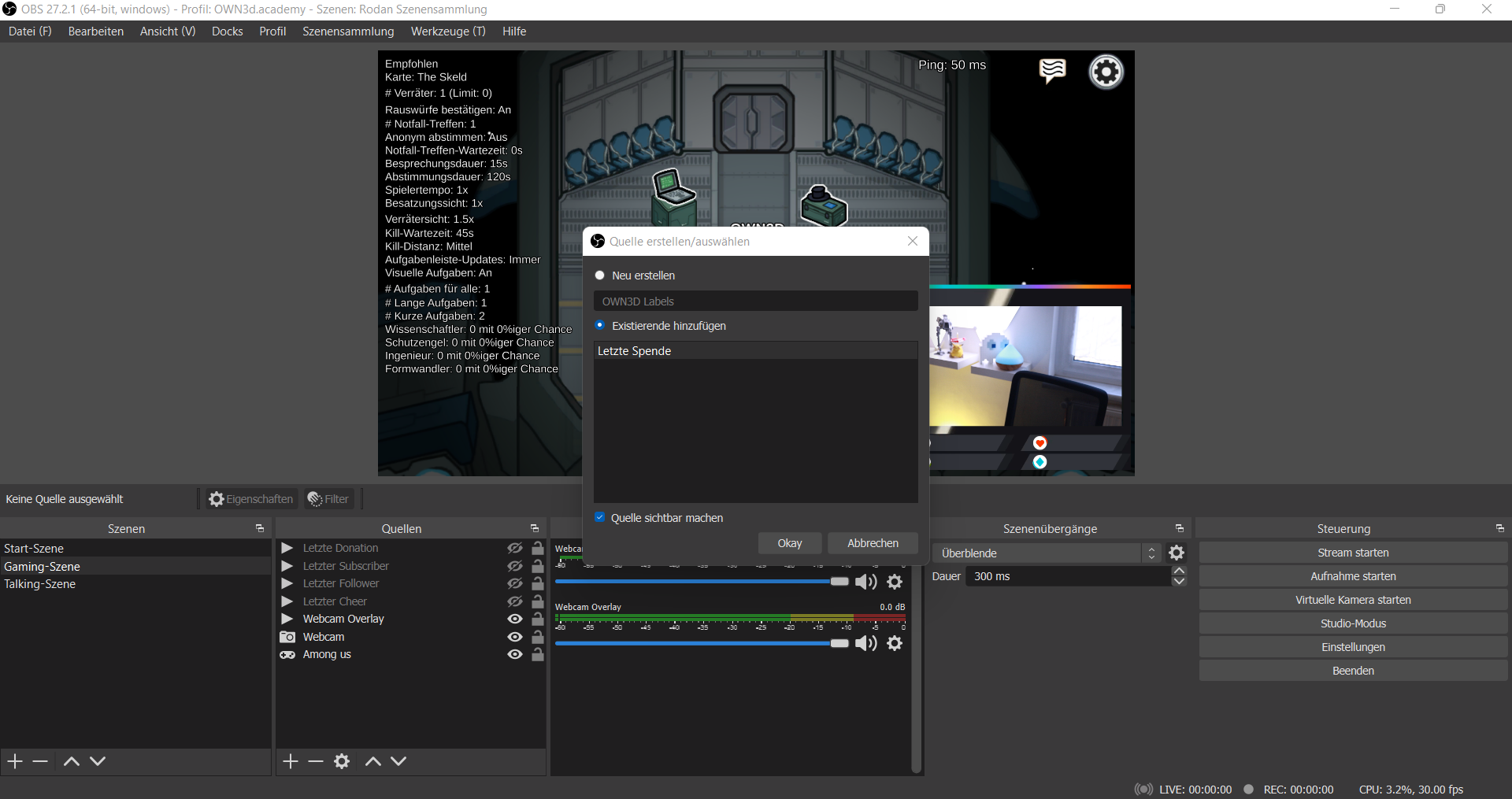Mute the Webcam Overlay audio speaker icon
The height and width of the screenshot is (799, 1512).
coord(866,643)
